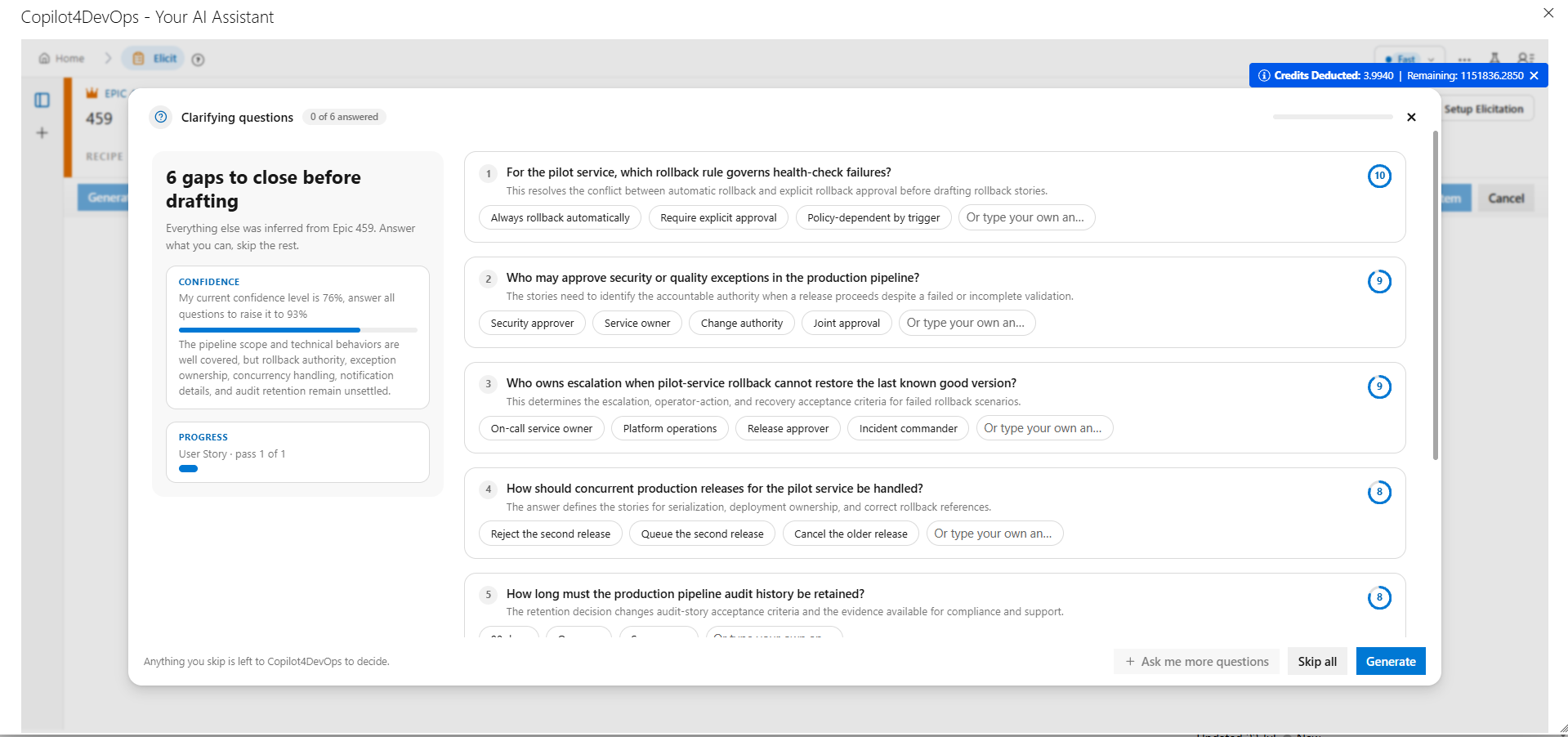Click the Generate button
Screen dimensions: 1568x737
coord(1391,661)
